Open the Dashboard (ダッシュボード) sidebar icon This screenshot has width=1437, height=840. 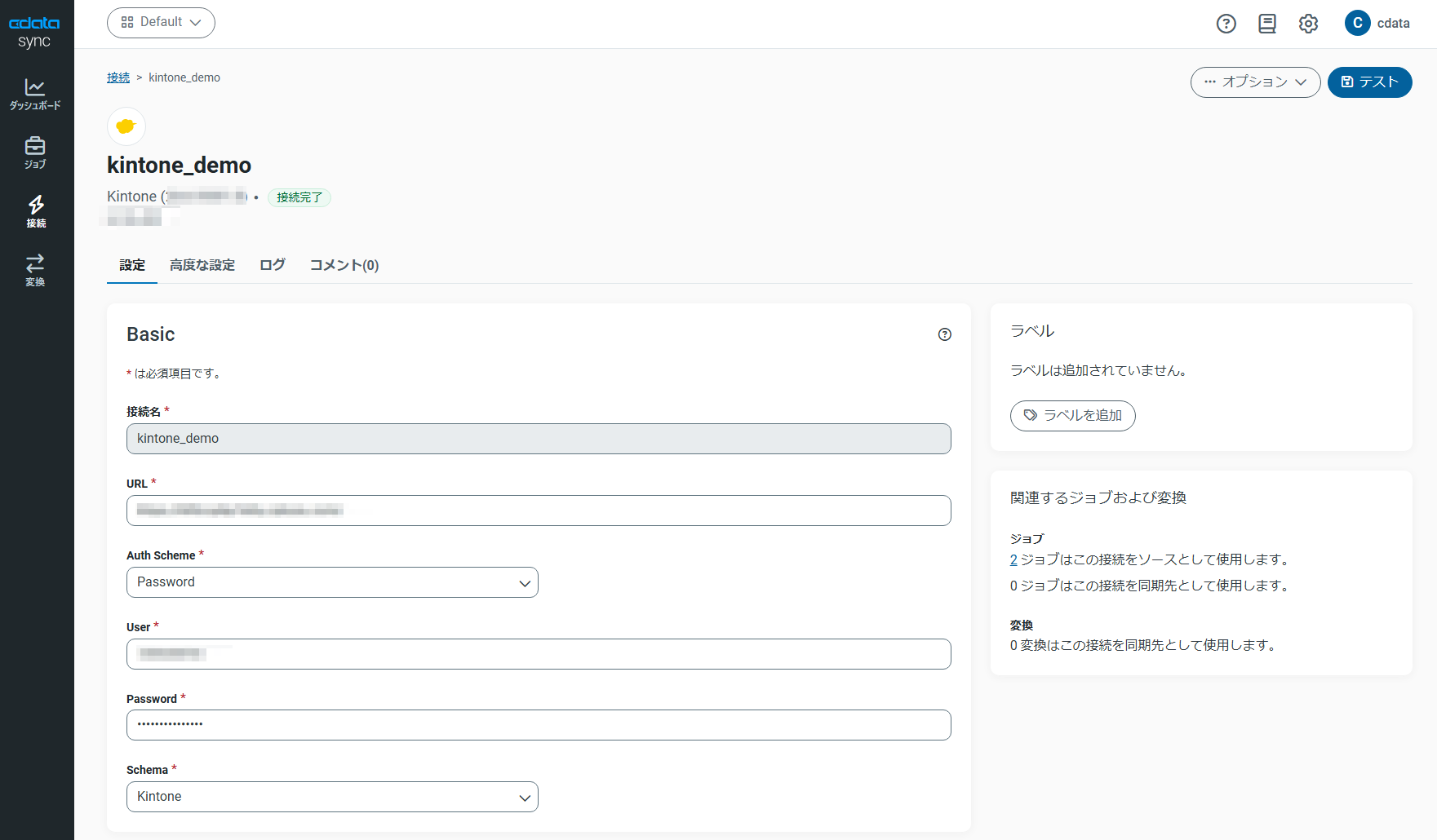(x=35, y=94)
